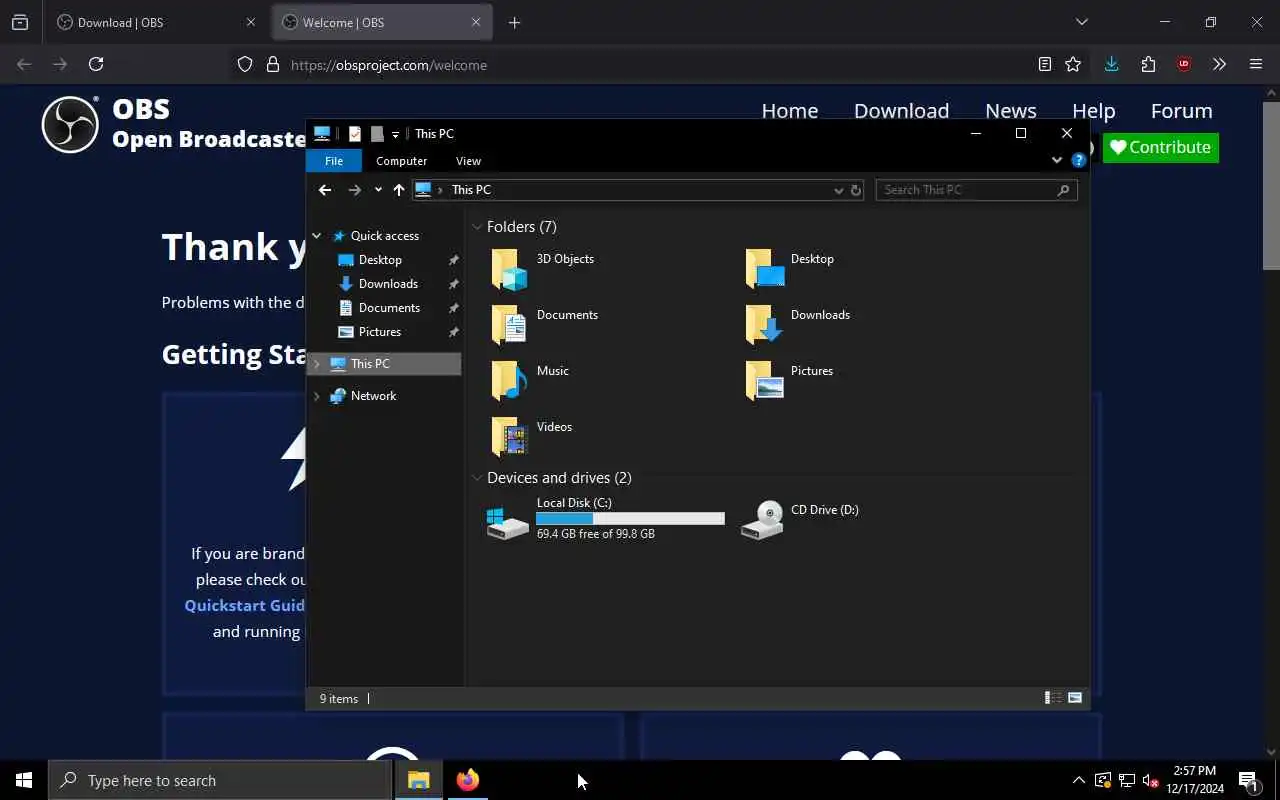Open Firefox extensions puzzle icon

click(x=1148, y=64)
